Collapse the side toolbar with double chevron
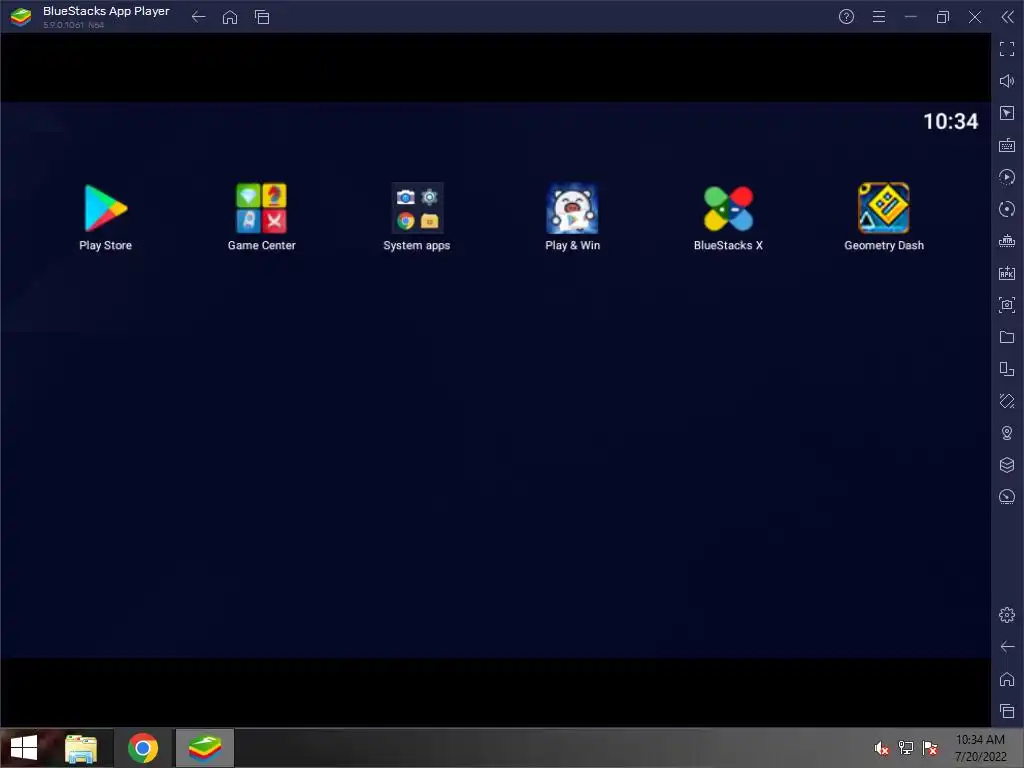Viewport: 1024px width, 768px height. tap(1008, 17)
